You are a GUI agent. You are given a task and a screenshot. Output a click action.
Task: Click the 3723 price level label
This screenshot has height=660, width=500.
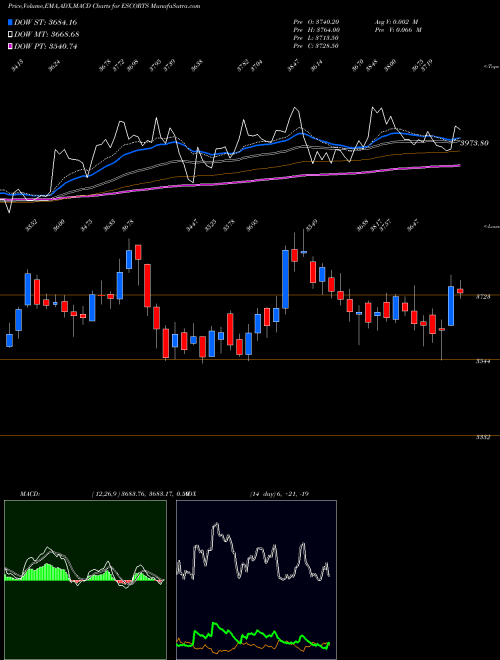pyautogui.click(x=482, y=297)
